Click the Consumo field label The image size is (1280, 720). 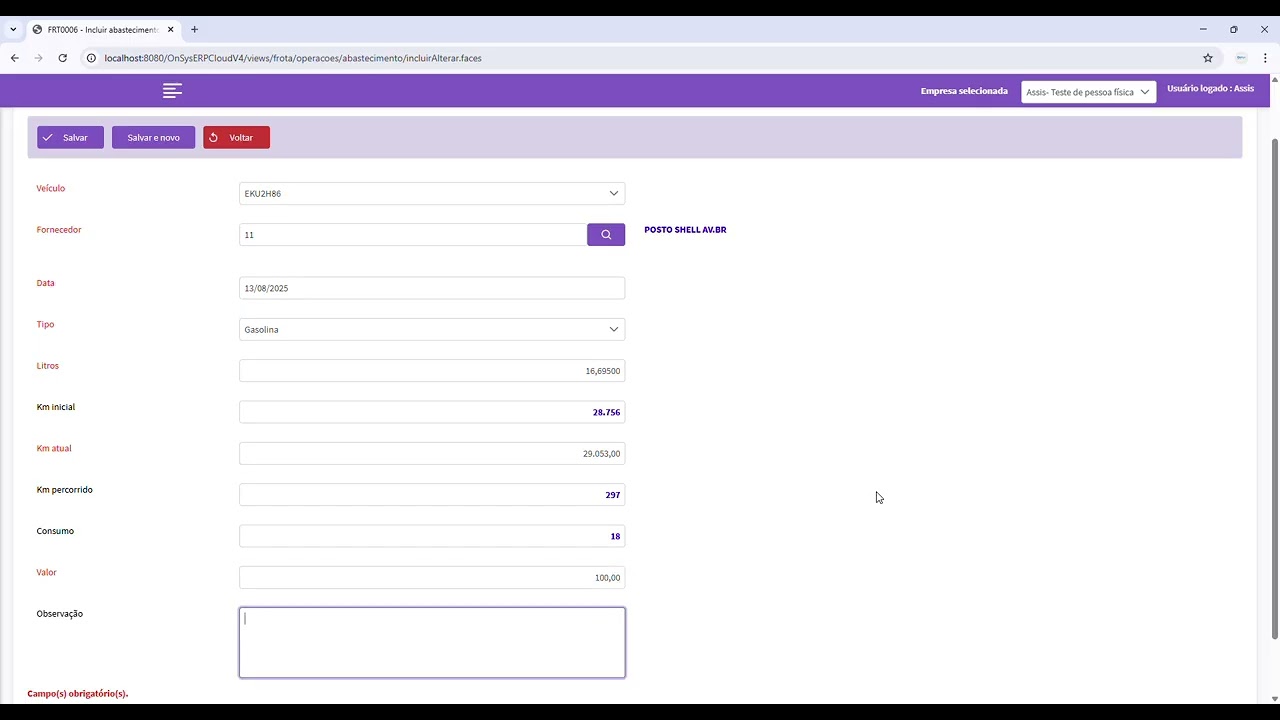[x=55, y=531]
